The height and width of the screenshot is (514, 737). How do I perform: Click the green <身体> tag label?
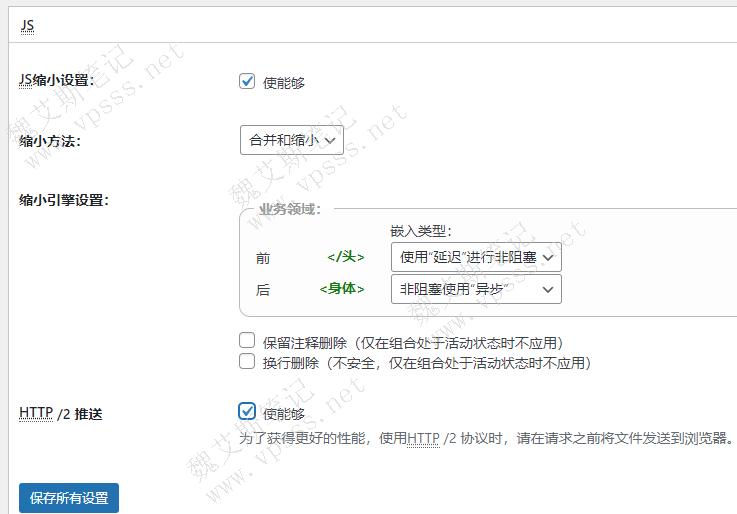click(x=341, y=289)
